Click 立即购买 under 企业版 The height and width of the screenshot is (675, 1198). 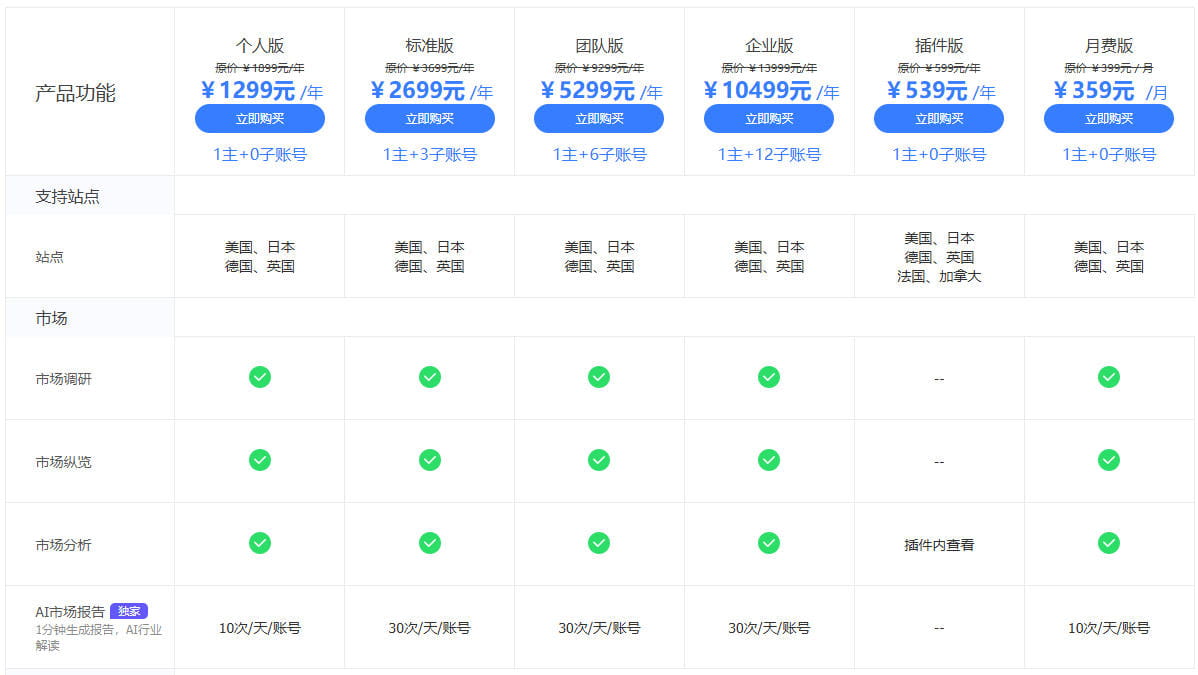768,119
